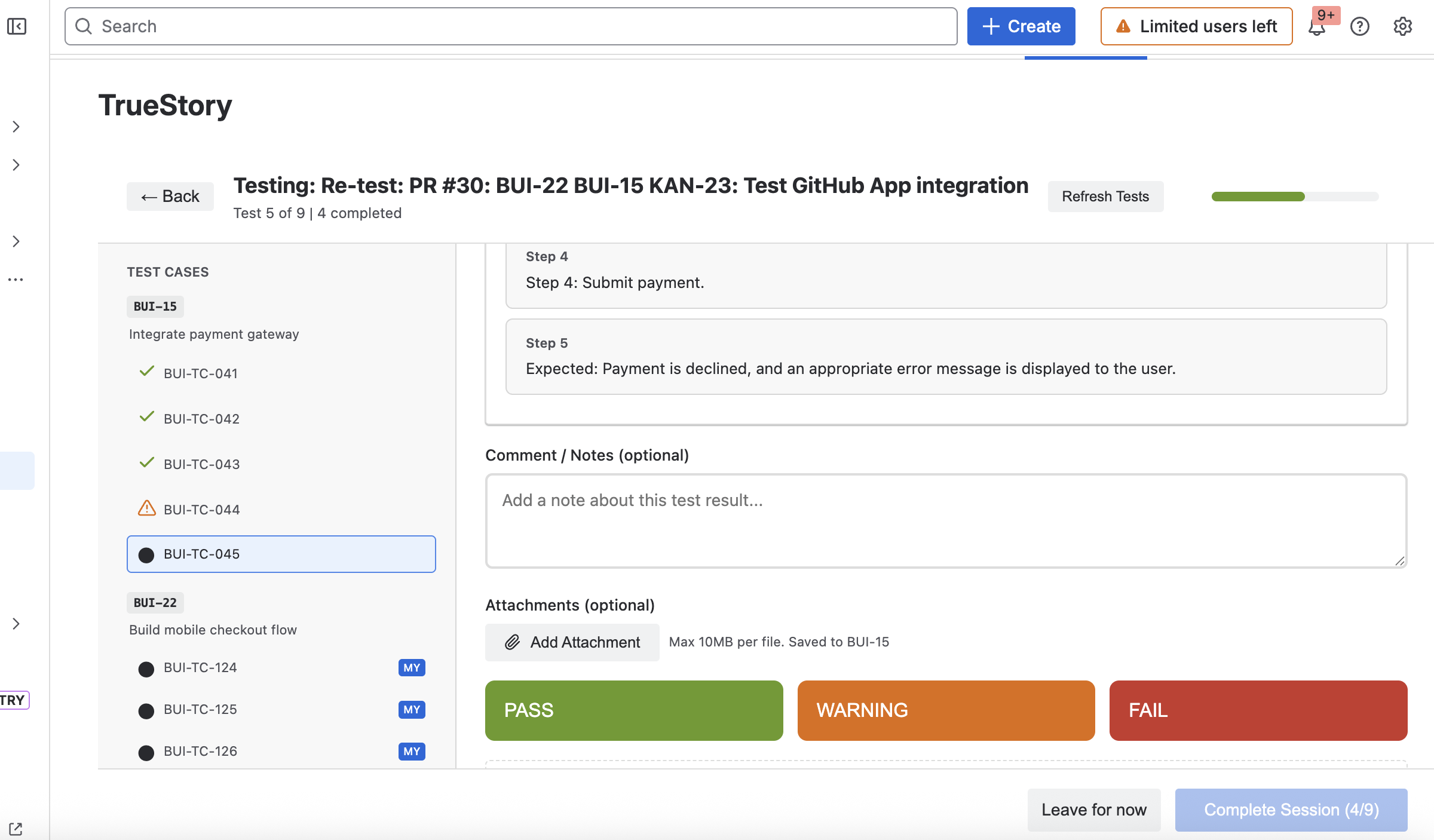Go Back to the previous page
Viewport: 1434px width, 840px height.
coord(170,197)
